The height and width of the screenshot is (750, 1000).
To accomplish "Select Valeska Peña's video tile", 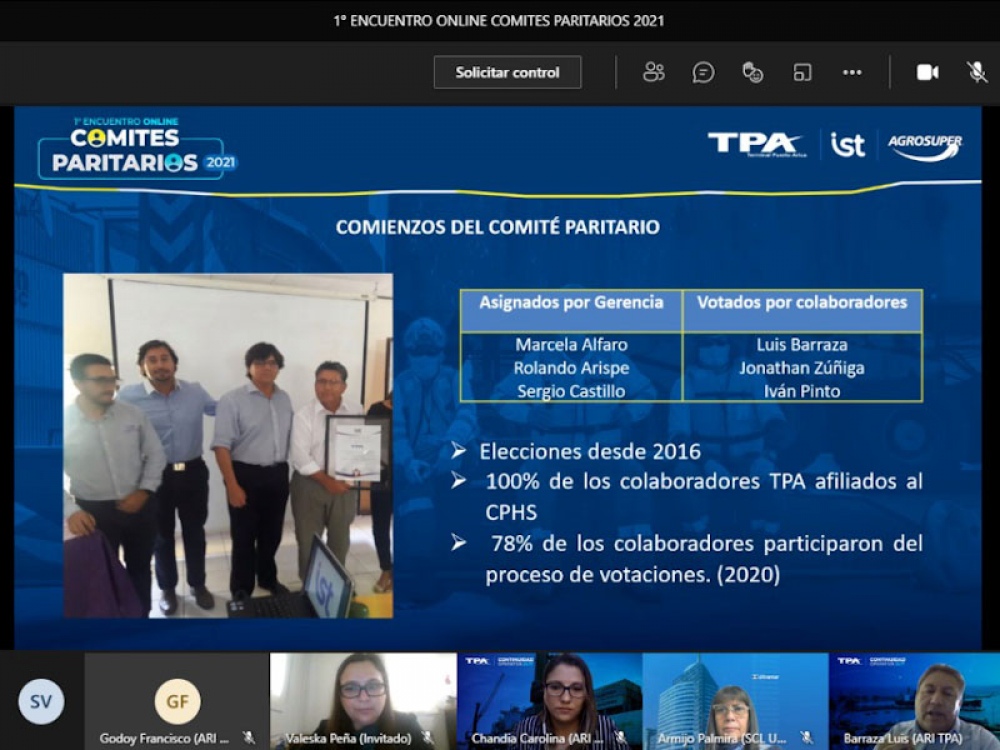I will pyautogui.click(x=363, y=695).
